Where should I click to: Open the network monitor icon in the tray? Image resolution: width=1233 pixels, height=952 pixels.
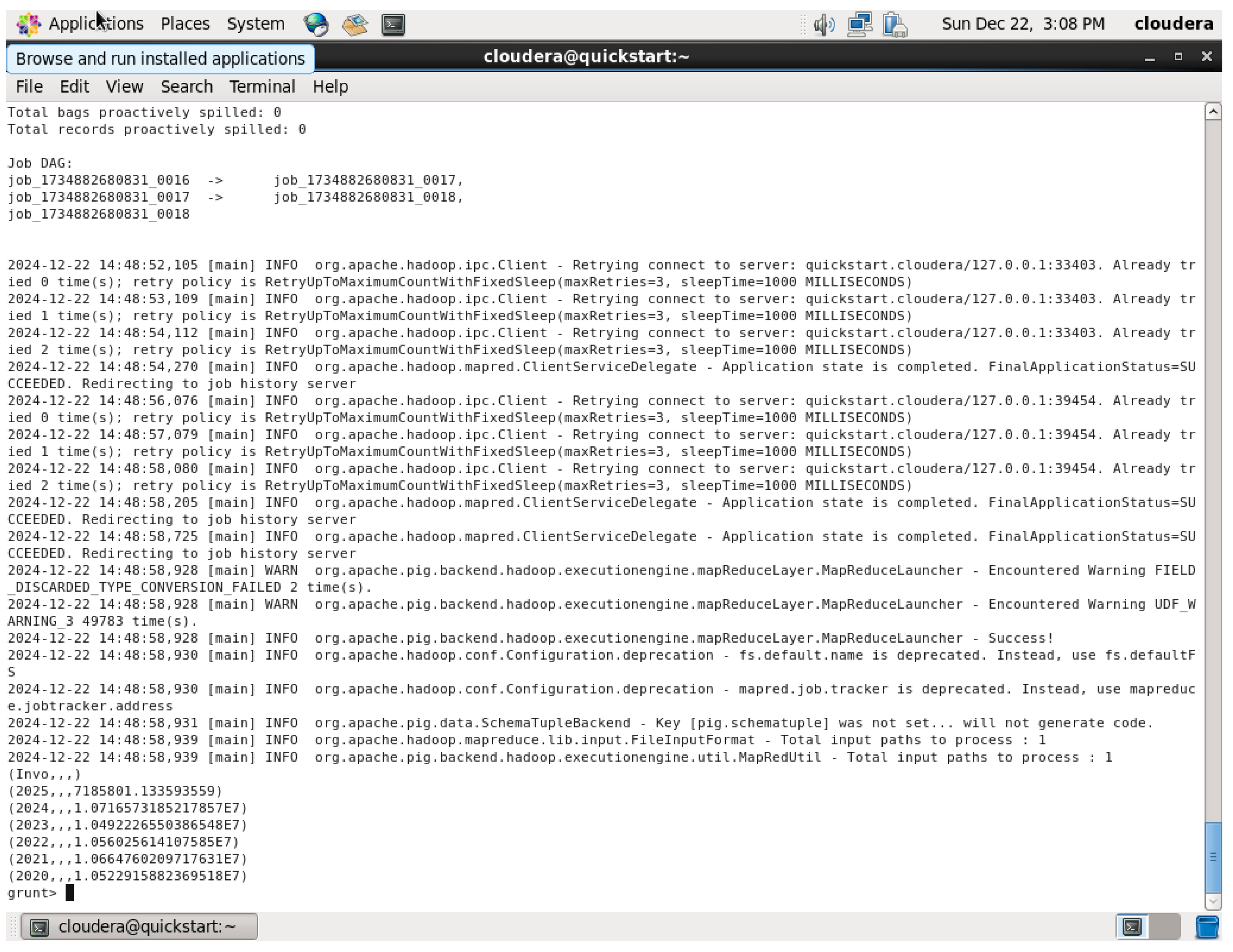coord(859,24)
